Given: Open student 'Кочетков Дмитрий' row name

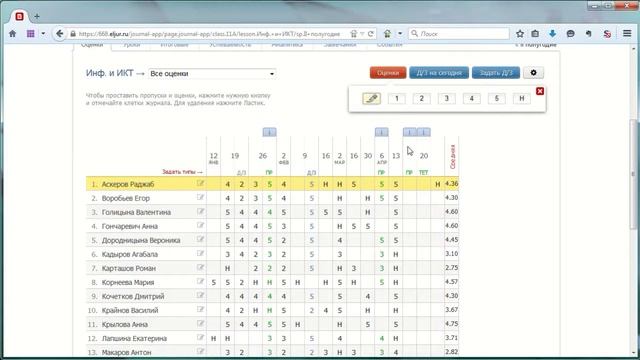Looking at the screenshot, I should [133, 296].
